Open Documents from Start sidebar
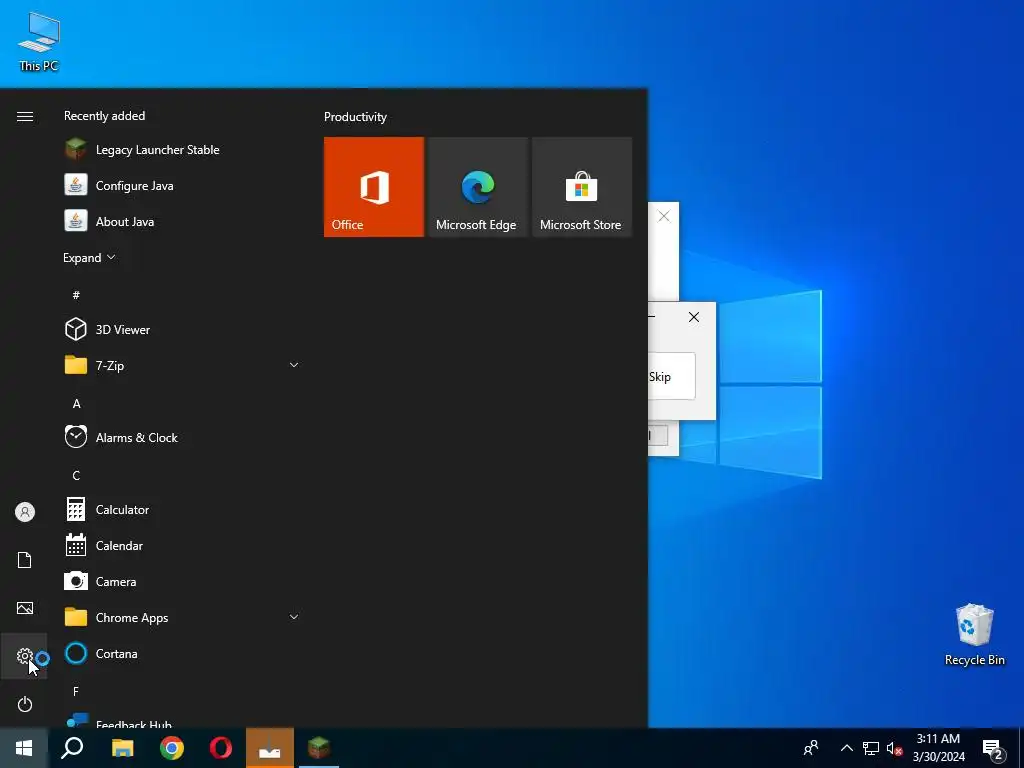Viewport: 1024px width, 768px height. pyautogui.click(x=24, y=560)
